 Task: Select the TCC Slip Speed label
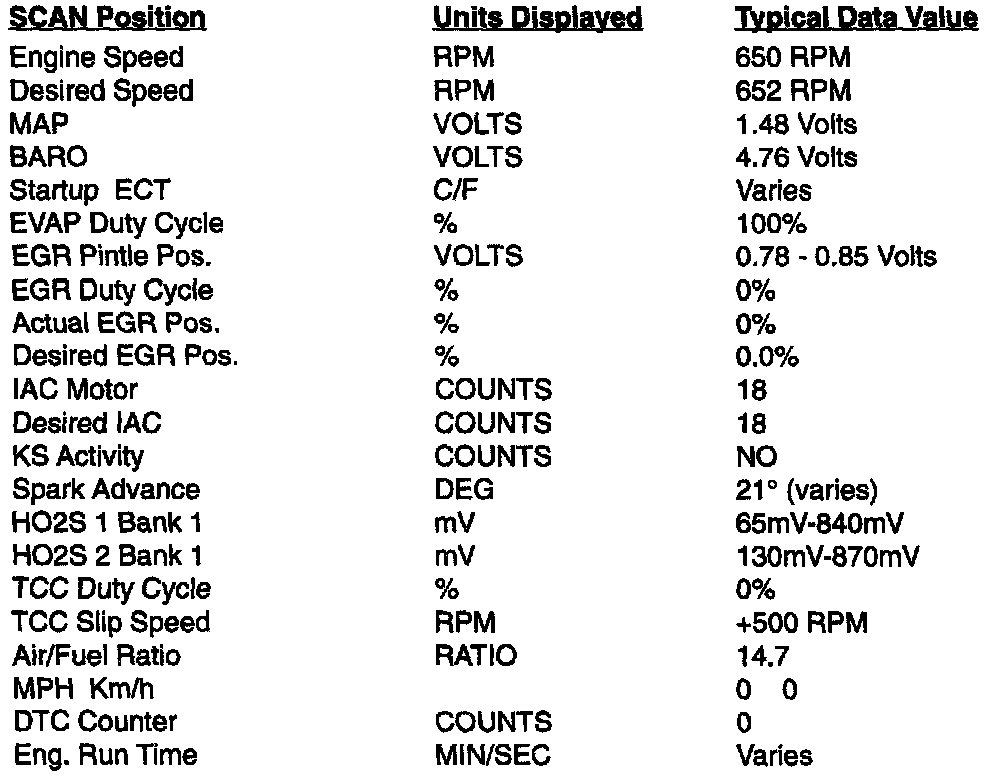click(x=110, y=622)
